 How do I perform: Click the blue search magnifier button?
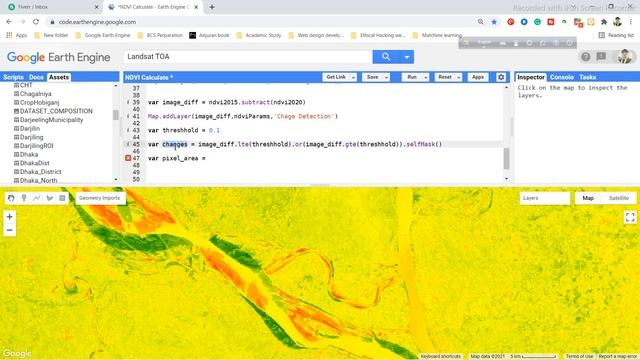tap(386, 57)
